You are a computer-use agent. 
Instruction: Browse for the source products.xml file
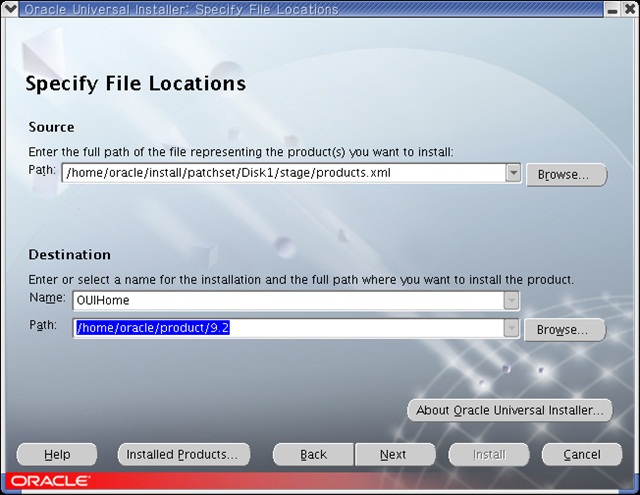tap(567, 175)
